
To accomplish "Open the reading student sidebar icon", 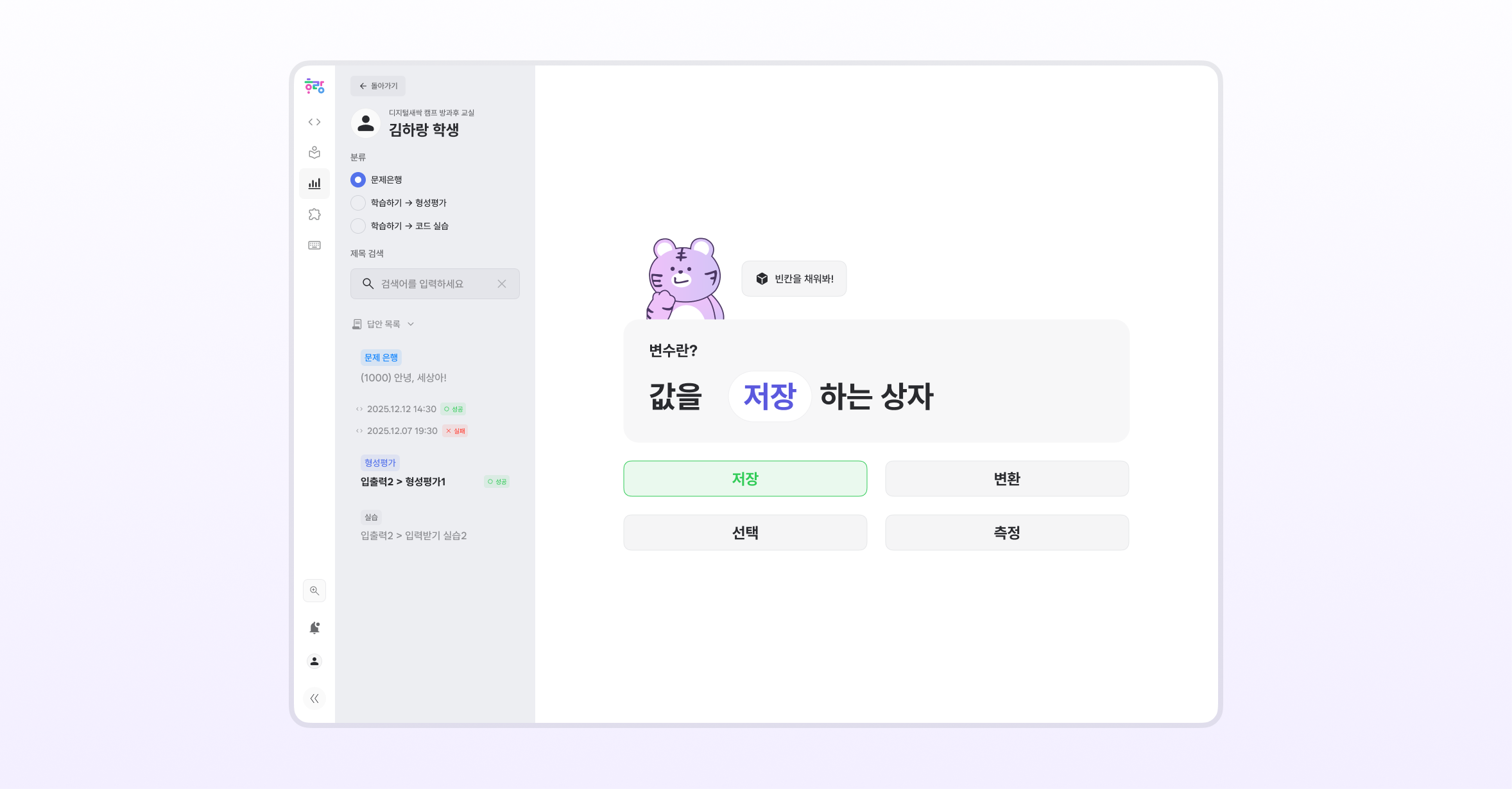I will [314, 153].
